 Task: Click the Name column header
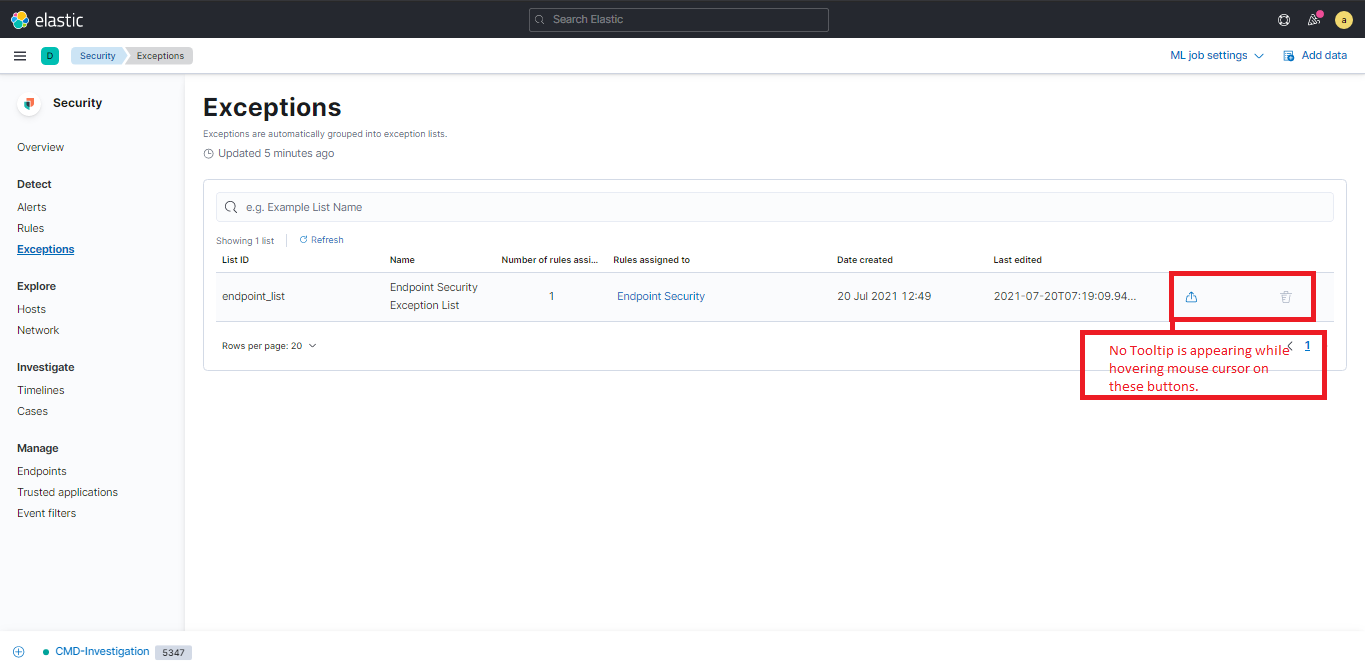[402, 260]
